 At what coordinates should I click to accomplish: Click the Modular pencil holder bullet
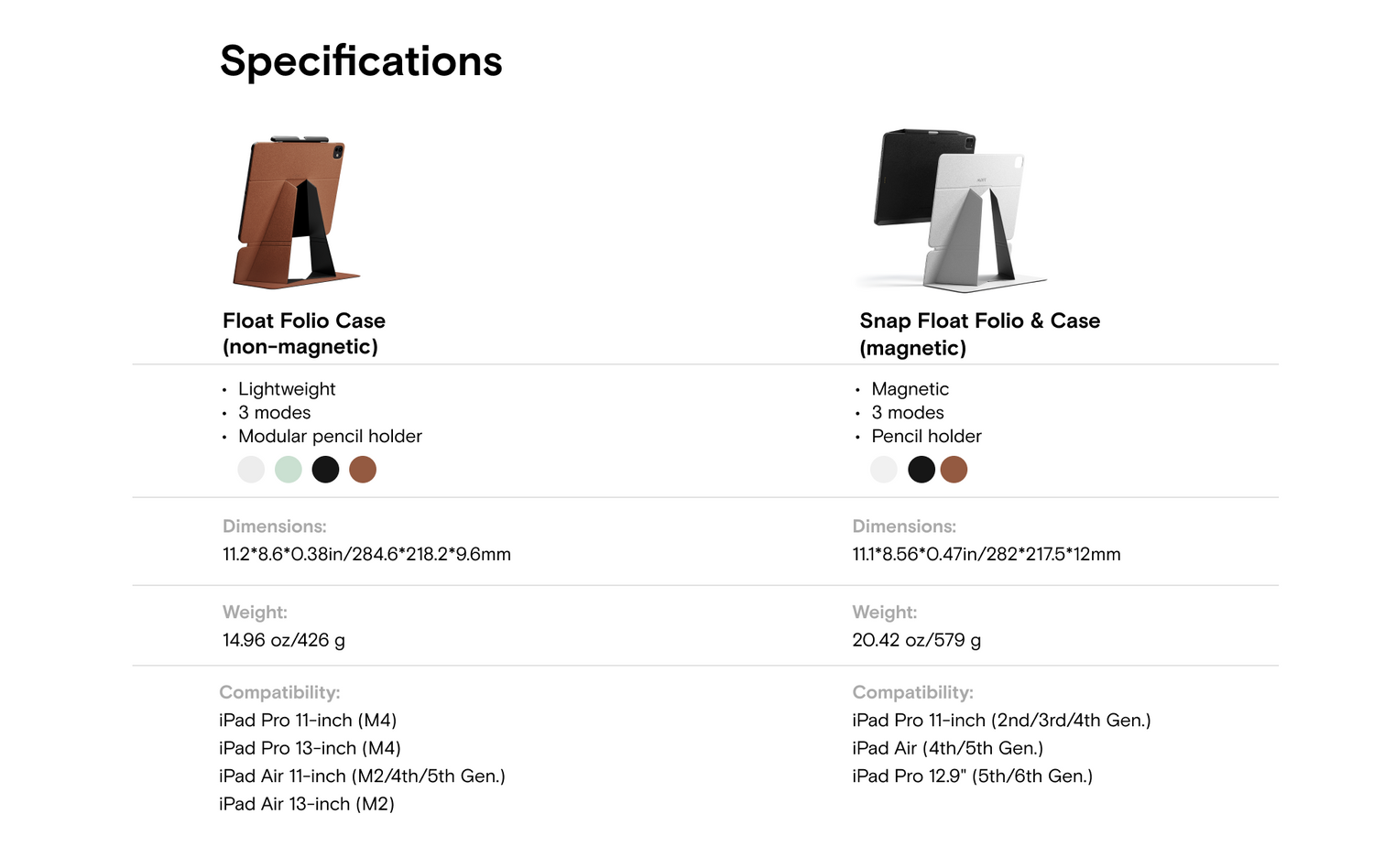pos(330,437)
